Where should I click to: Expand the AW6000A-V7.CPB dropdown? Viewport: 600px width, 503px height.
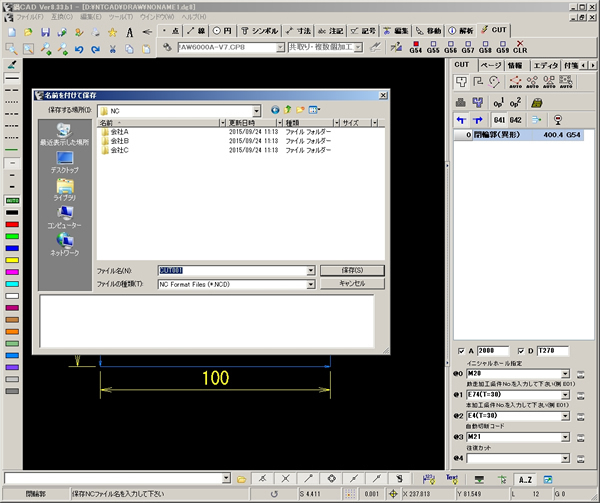280,47
